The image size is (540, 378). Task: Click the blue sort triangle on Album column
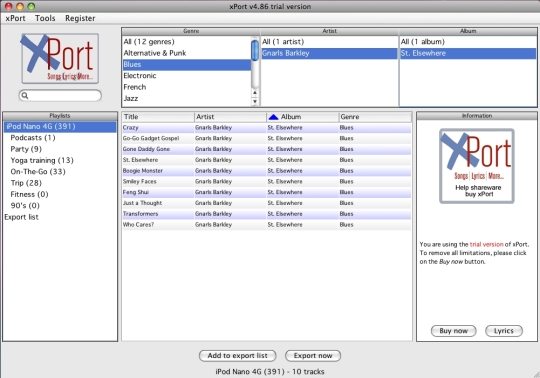tap(273, 117)
